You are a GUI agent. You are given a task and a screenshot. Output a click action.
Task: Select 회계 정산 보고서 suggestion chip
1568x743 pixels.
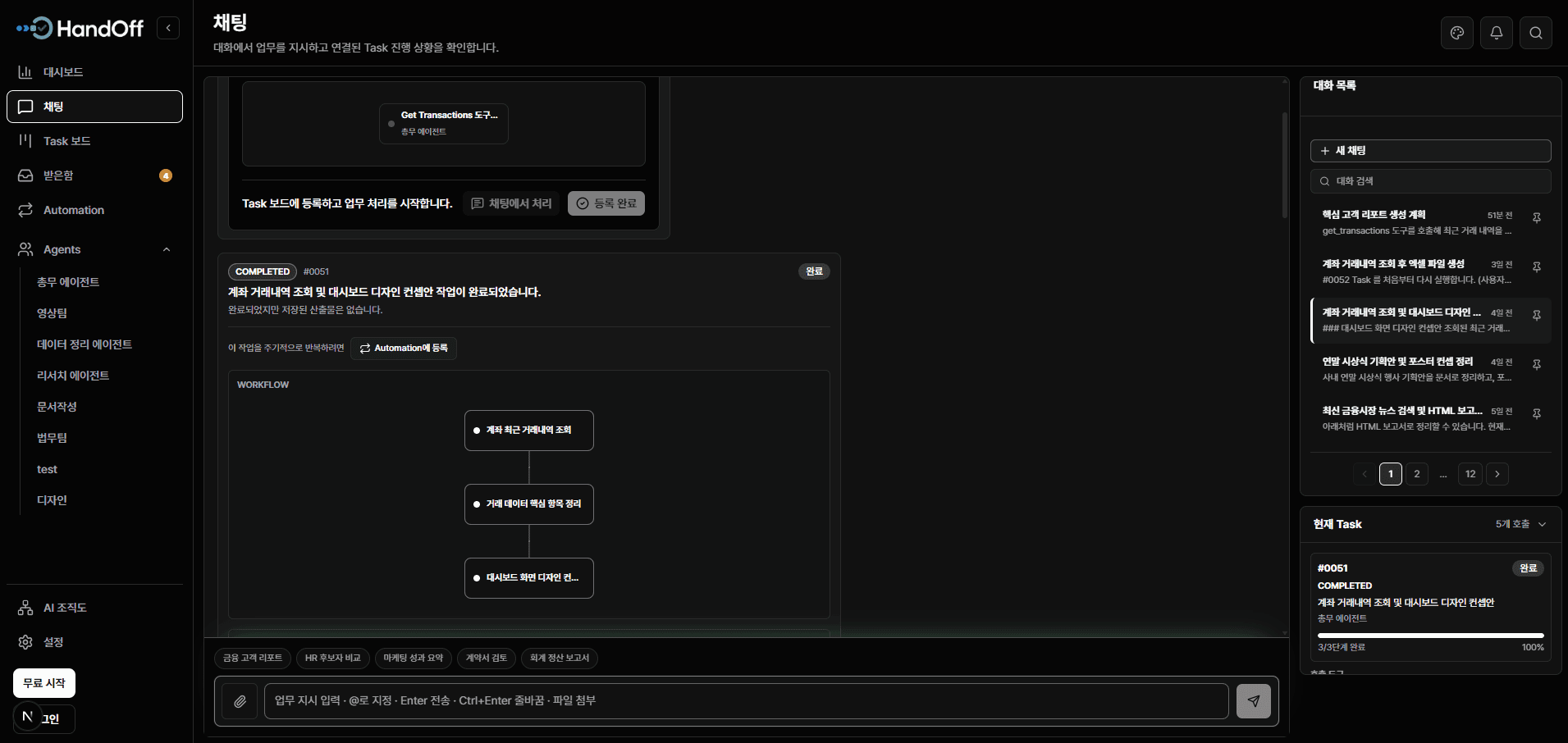pyautogui.click(x=560, y=658)
